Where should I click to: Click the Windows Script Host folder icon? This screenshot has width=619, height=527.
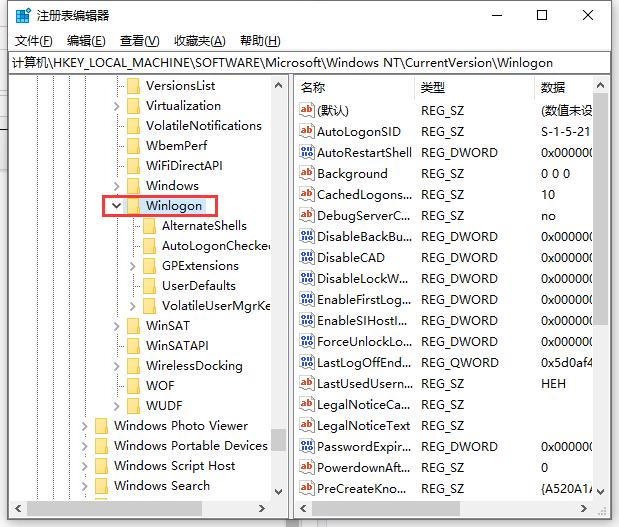tap(101, 466)
